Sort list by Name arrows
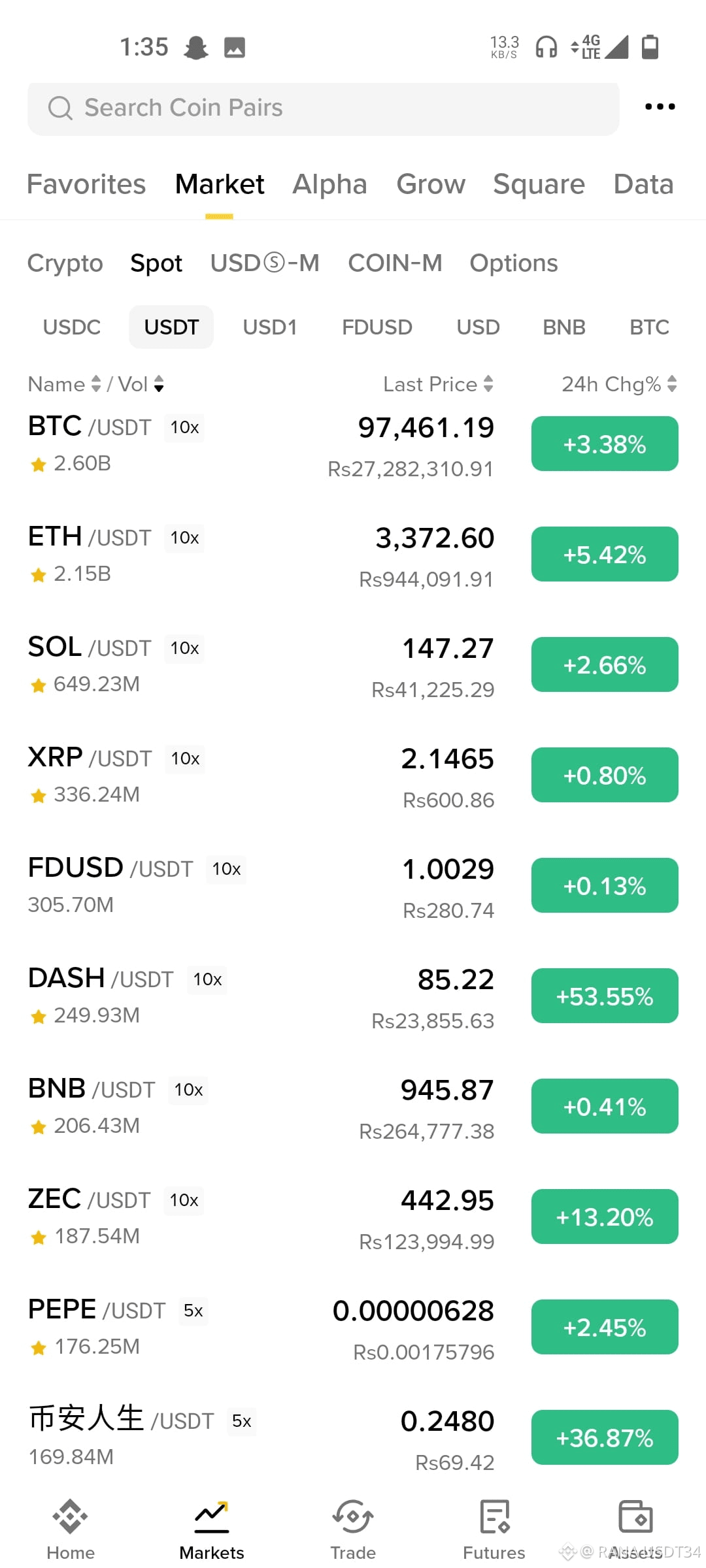 click(96, 384)
